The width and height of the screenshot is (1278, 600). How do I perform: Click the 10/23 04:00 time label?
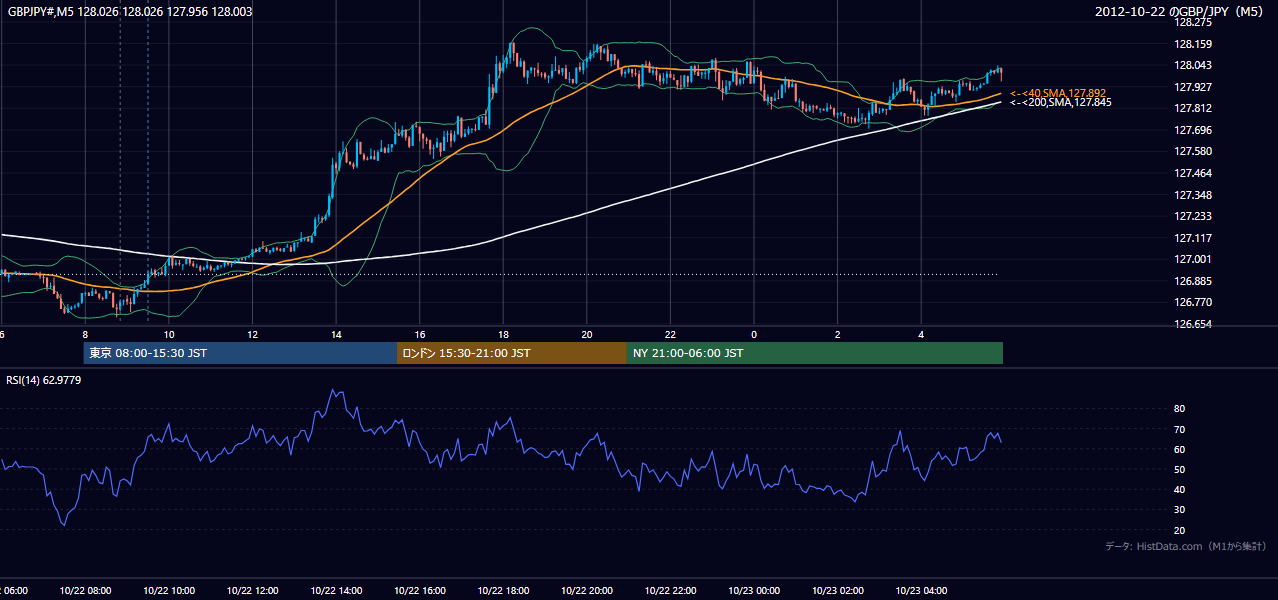pos(921,591)
